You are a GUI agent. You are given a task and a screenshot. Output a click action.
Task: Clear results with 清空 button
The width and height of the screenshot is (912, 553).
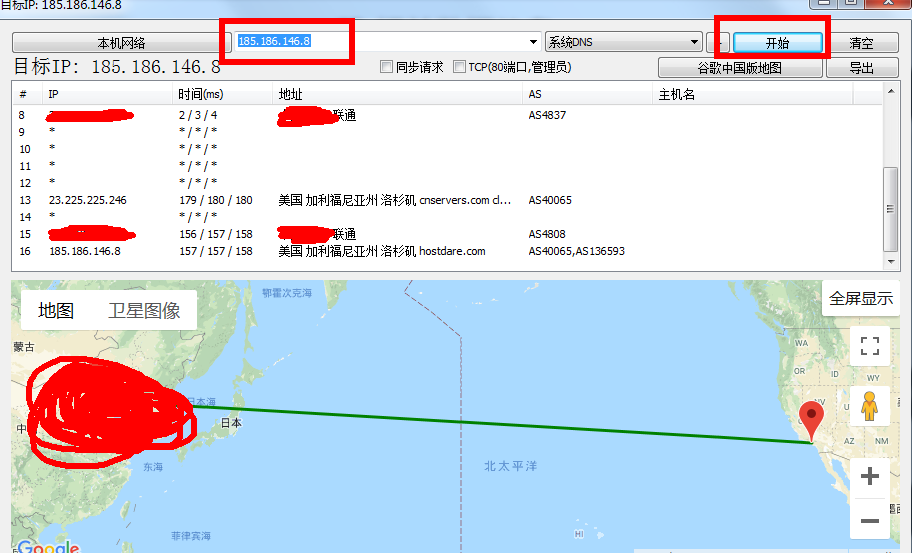tap(861, 43)
